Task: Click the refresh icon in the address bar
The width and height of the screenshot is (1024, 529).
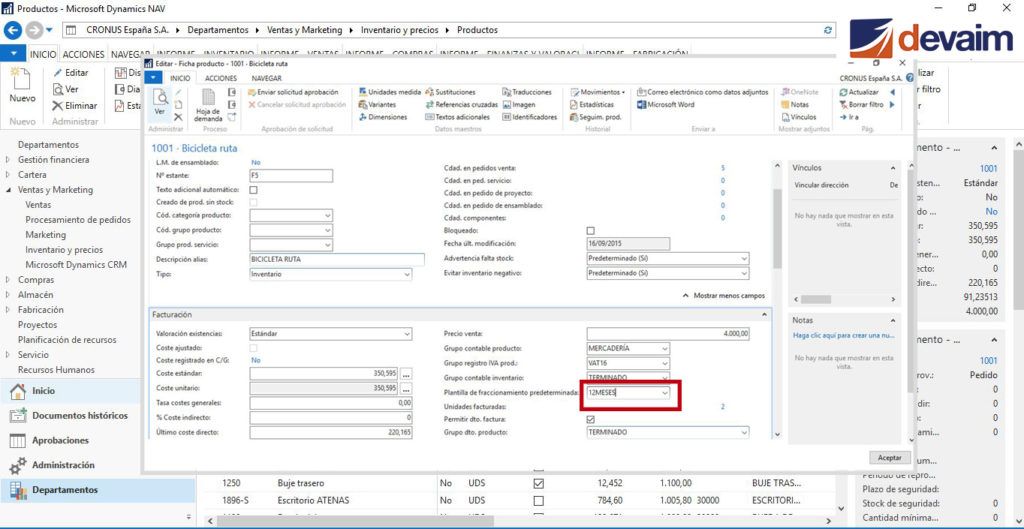Action: click(x=828, y=30)
